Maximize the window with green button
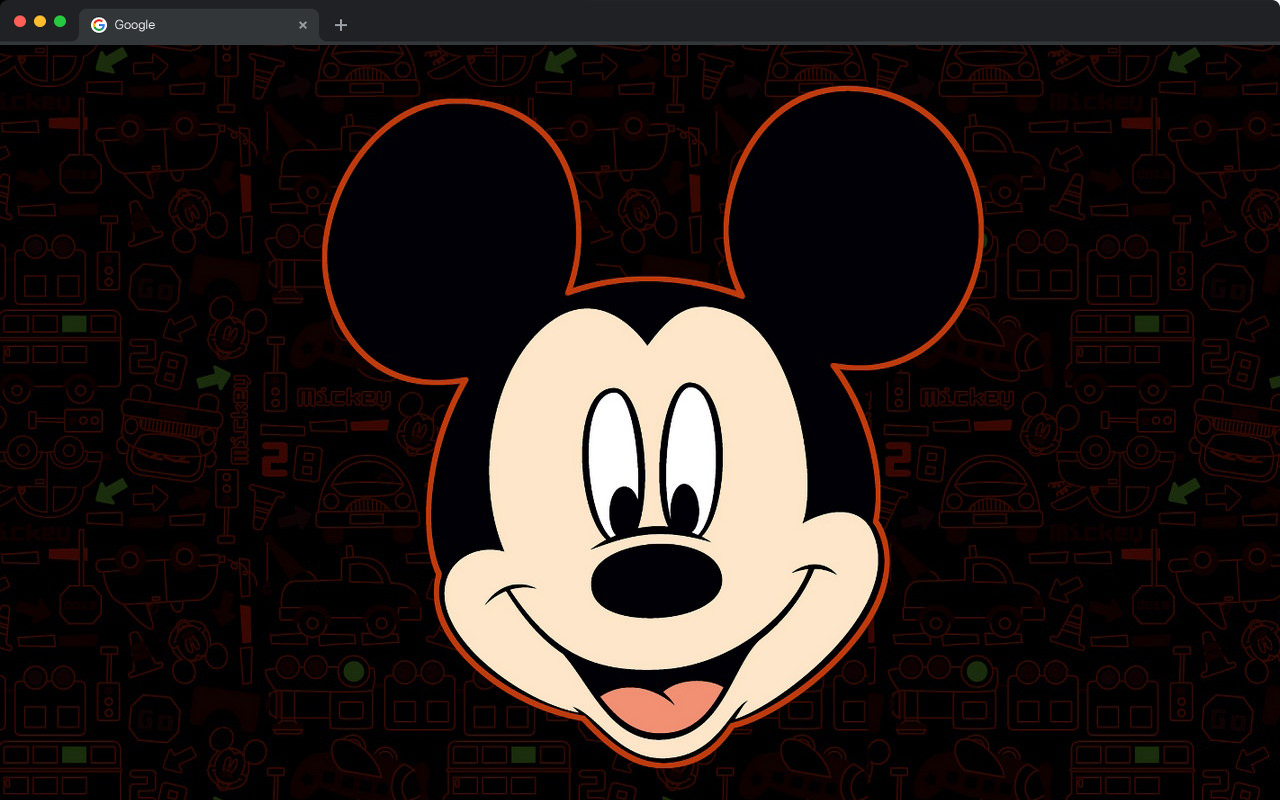 point(60,21)
